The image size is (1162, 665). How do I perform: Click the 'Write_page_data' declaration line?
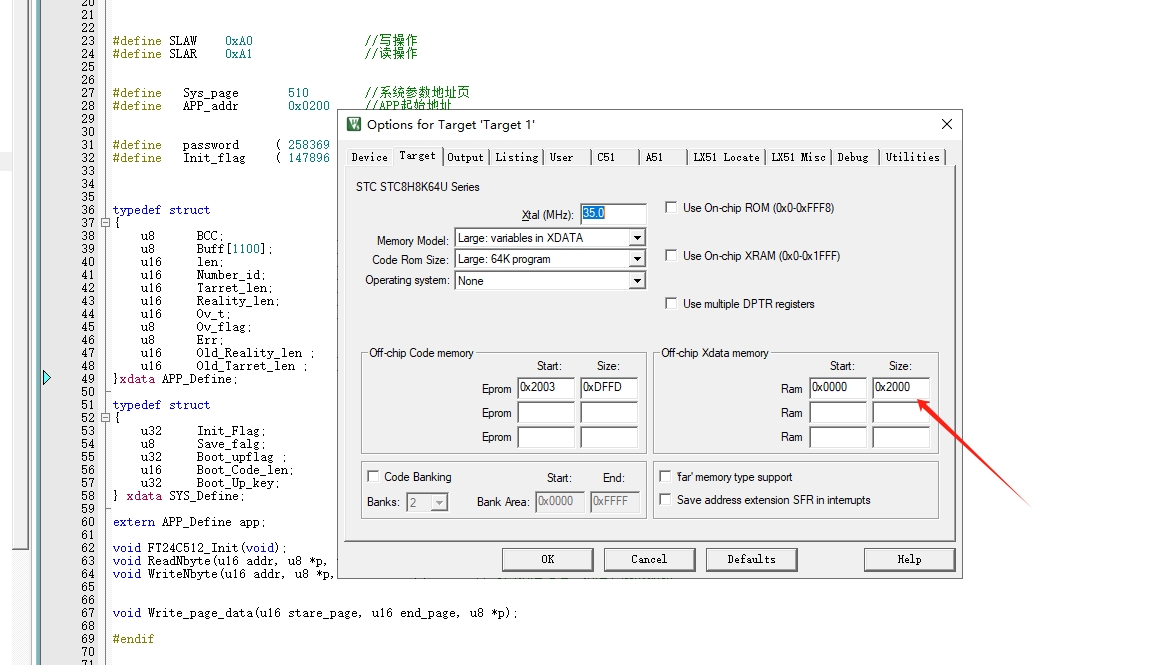coord(315,613)
